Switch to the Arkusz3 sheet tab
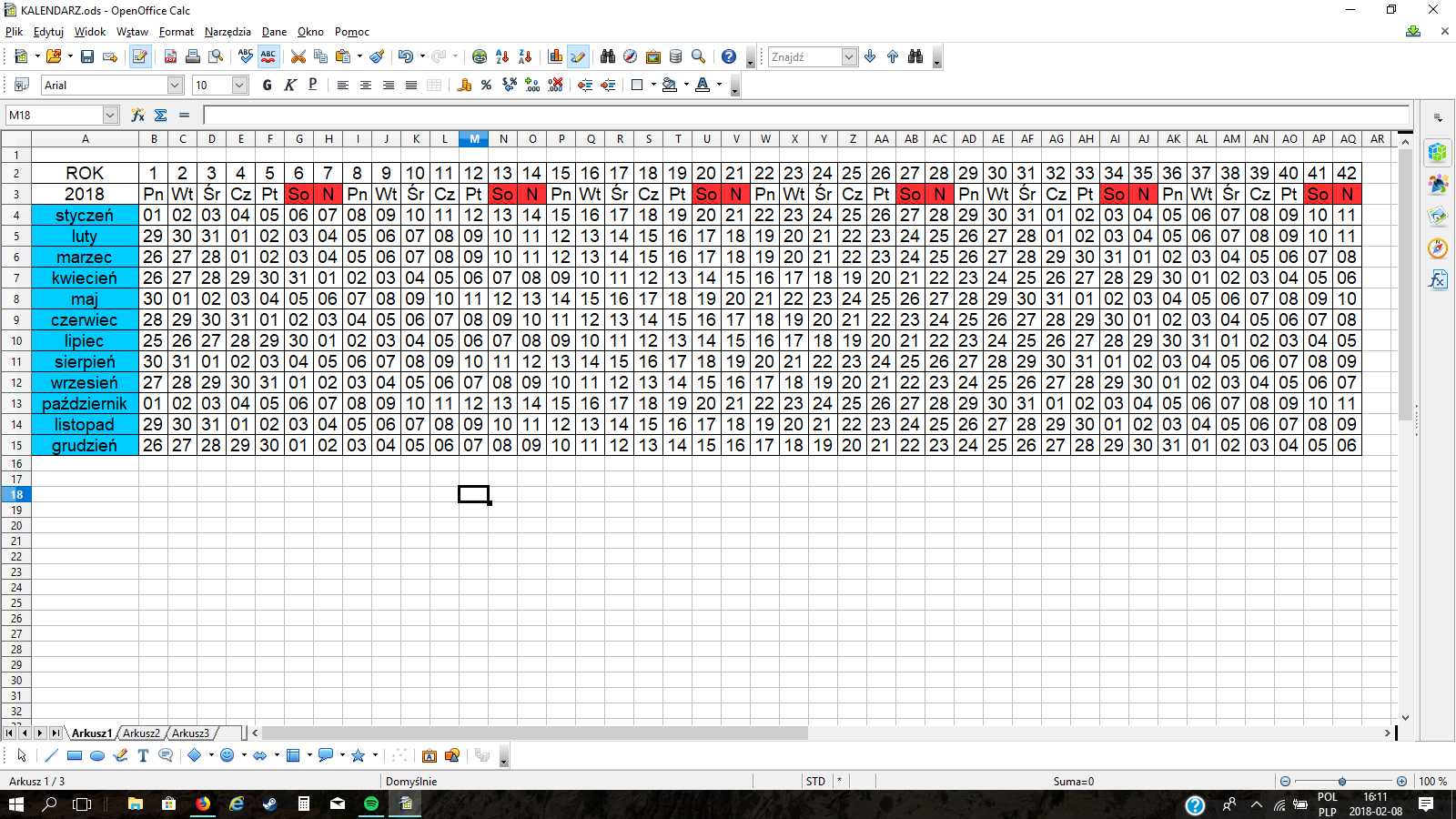The width and height of the screenshot is (1456, 819). pos(190,733)
